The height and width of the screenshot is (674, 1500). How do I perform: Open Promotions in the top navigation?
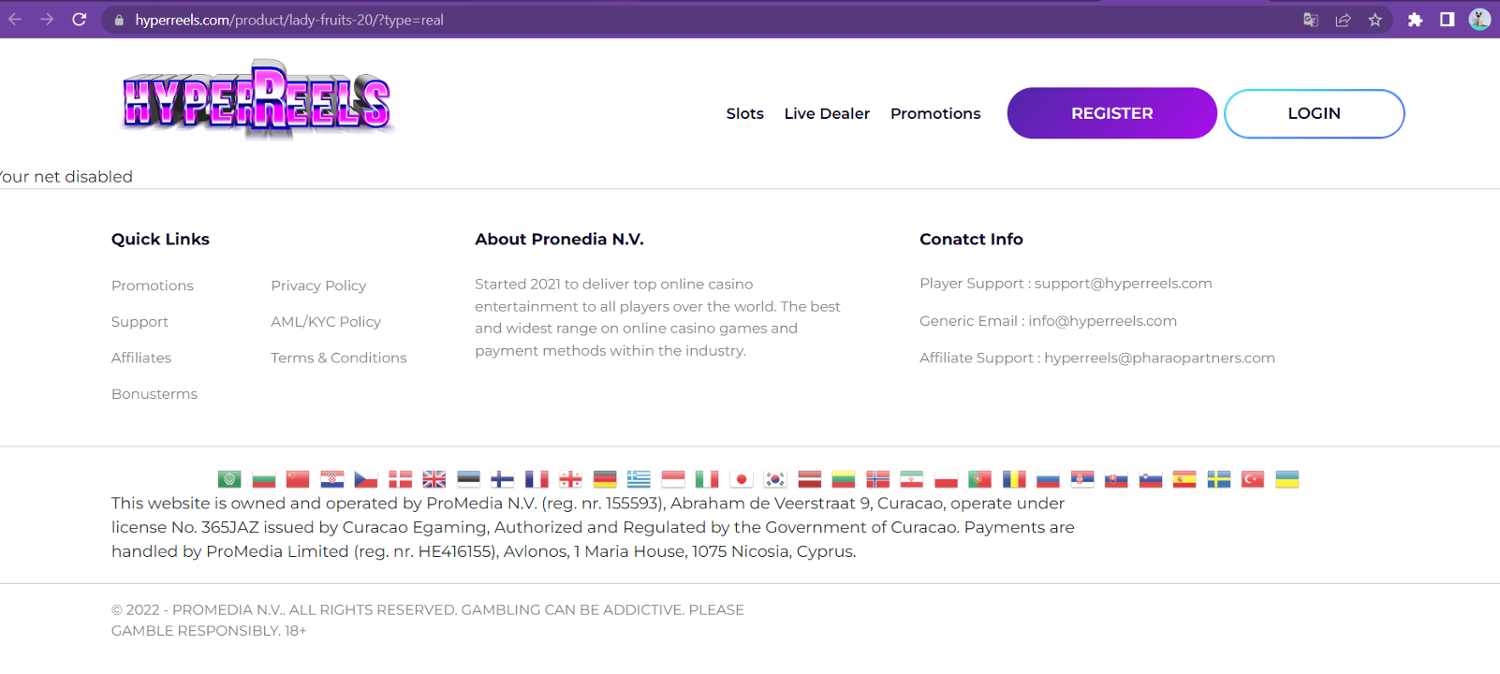pyautogui.click(x=935, y=114)
